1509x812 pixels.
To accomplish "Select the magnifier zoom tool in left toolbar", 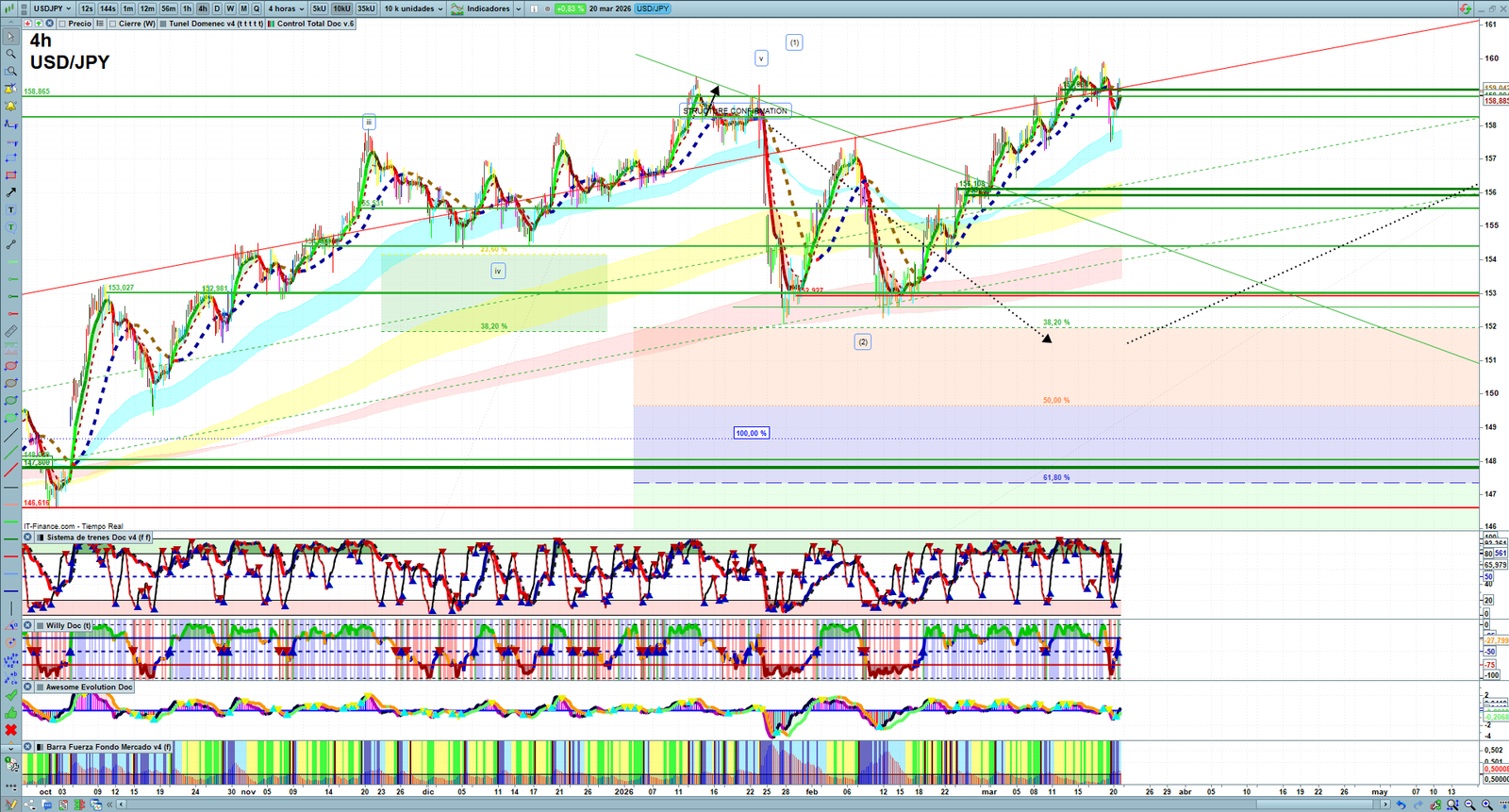I will (11, 54).
